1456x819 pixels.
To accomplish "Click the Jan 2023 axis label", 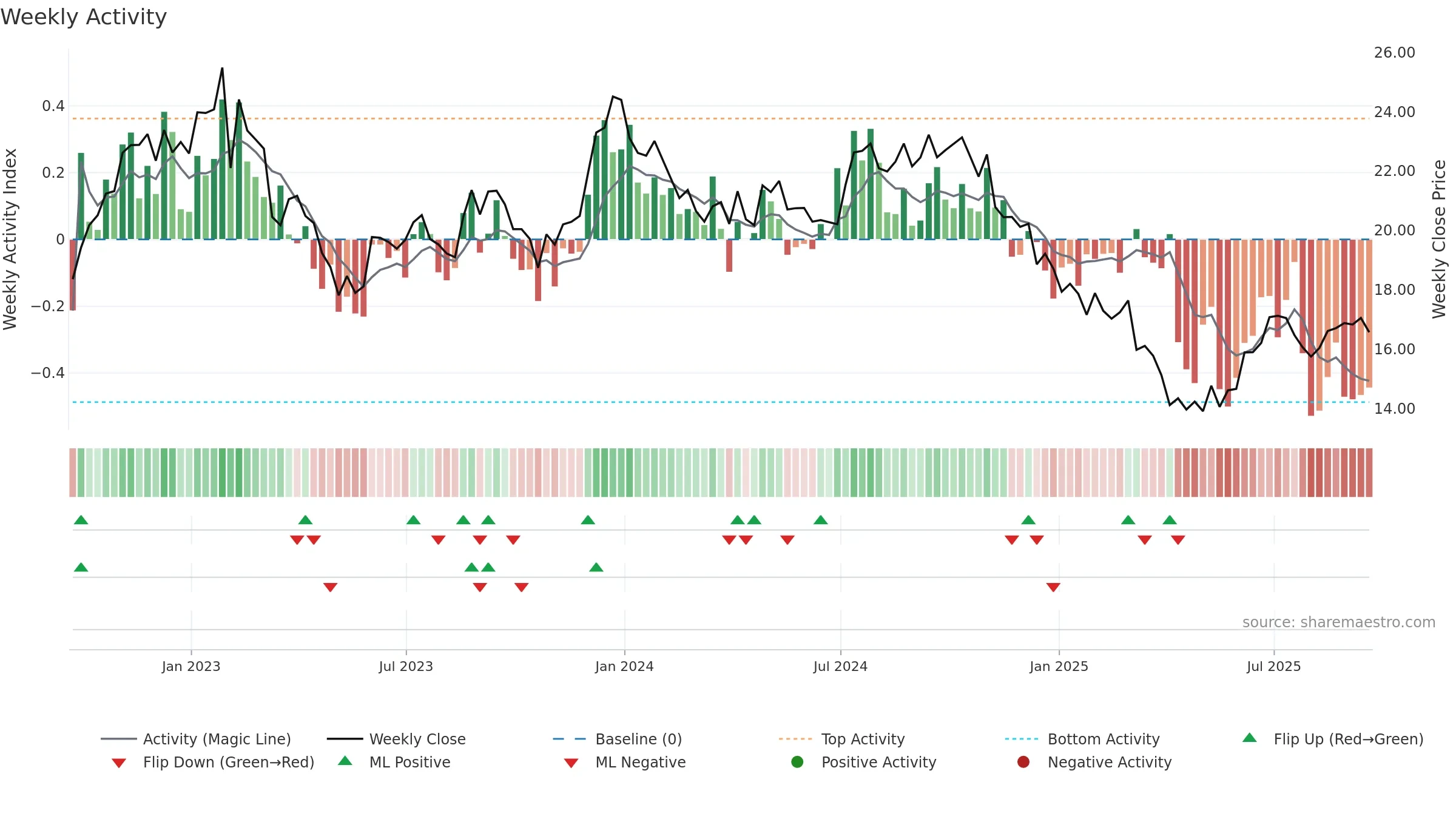I will pyautogui.click(x=191, y=666).
